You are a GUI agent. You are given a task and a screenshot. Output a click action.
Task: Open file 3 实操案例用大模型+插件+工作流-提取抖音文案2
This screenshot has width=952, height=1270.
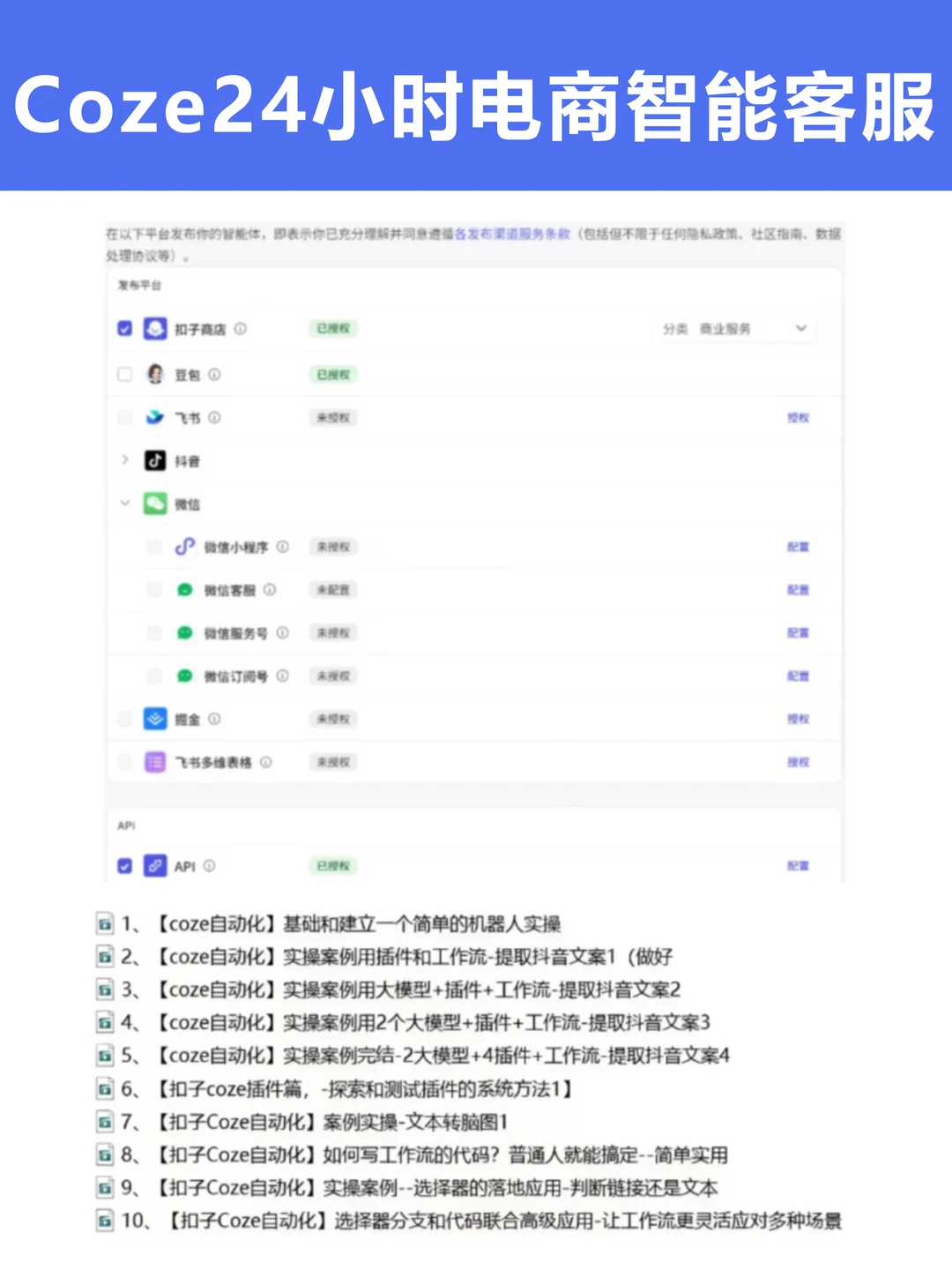pos(389,990)
